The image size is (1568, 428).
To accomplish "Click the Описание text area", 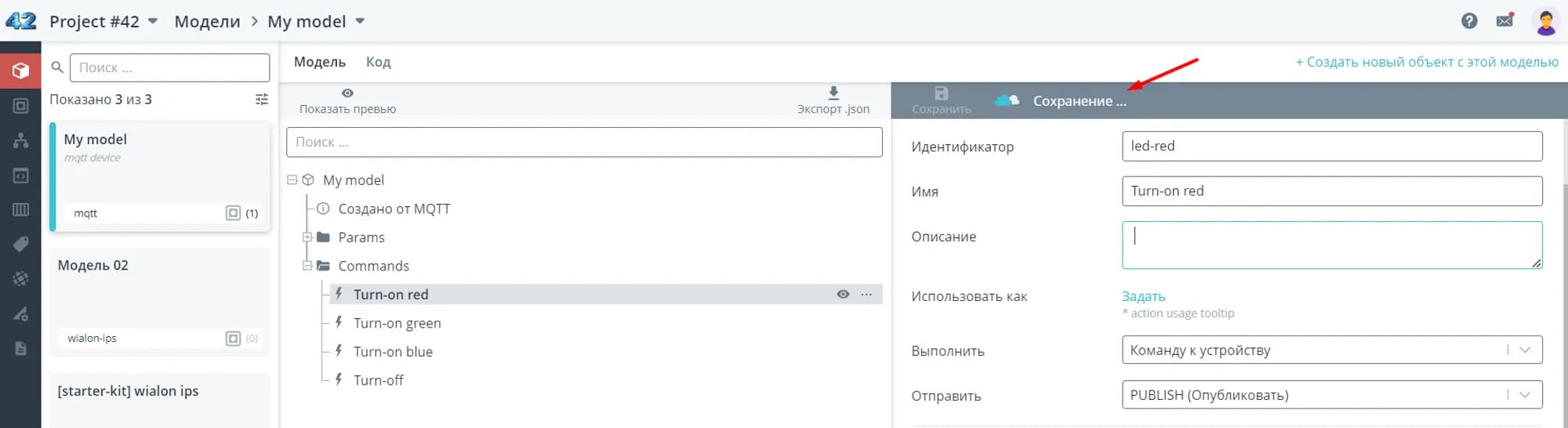I will coord(1331,245).
